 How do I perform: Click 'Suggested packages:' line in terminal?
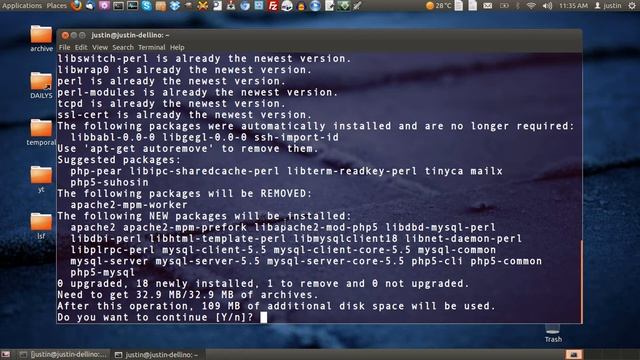(119, 160)
